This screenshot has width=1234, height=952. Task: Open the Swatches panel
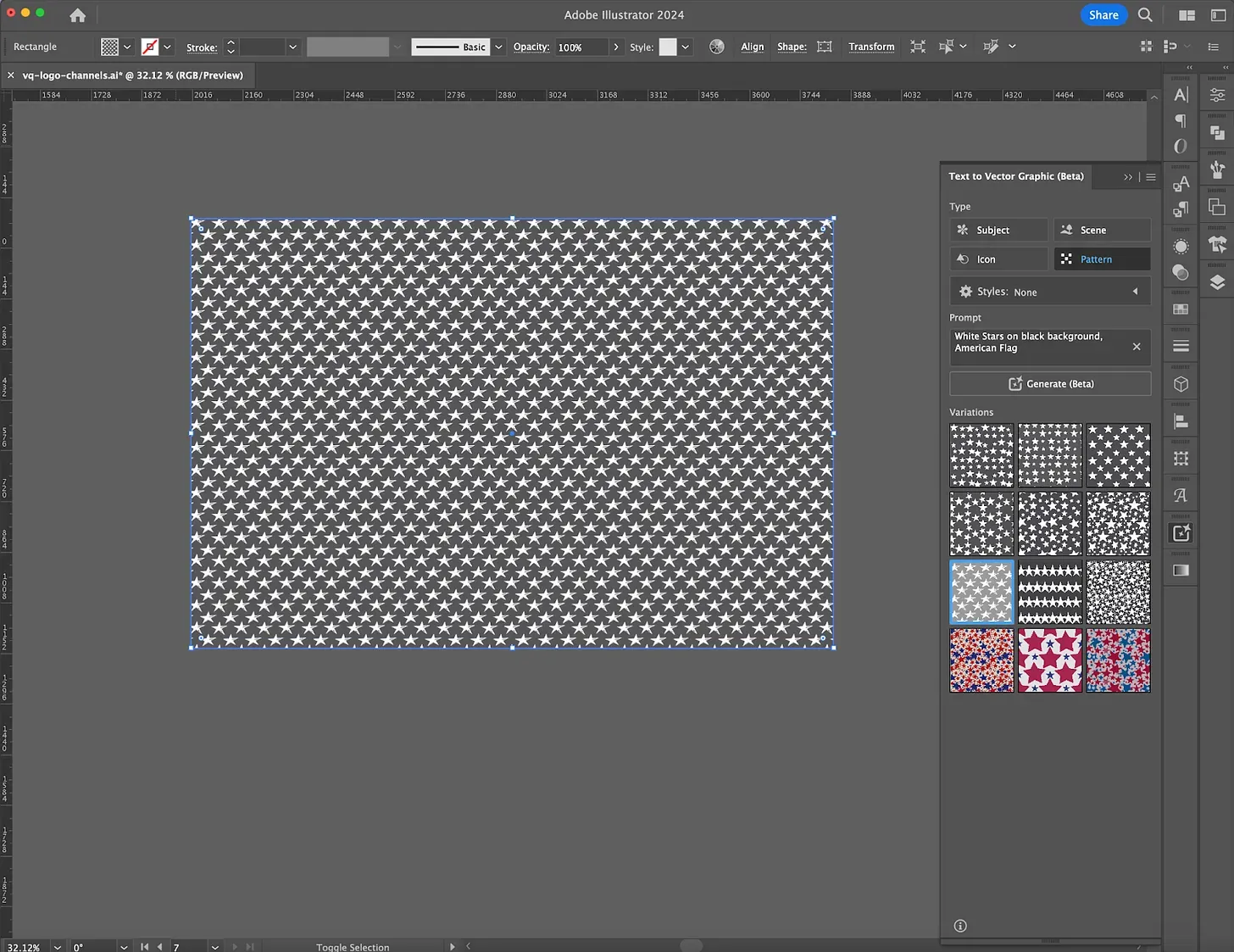[1181, 309]
